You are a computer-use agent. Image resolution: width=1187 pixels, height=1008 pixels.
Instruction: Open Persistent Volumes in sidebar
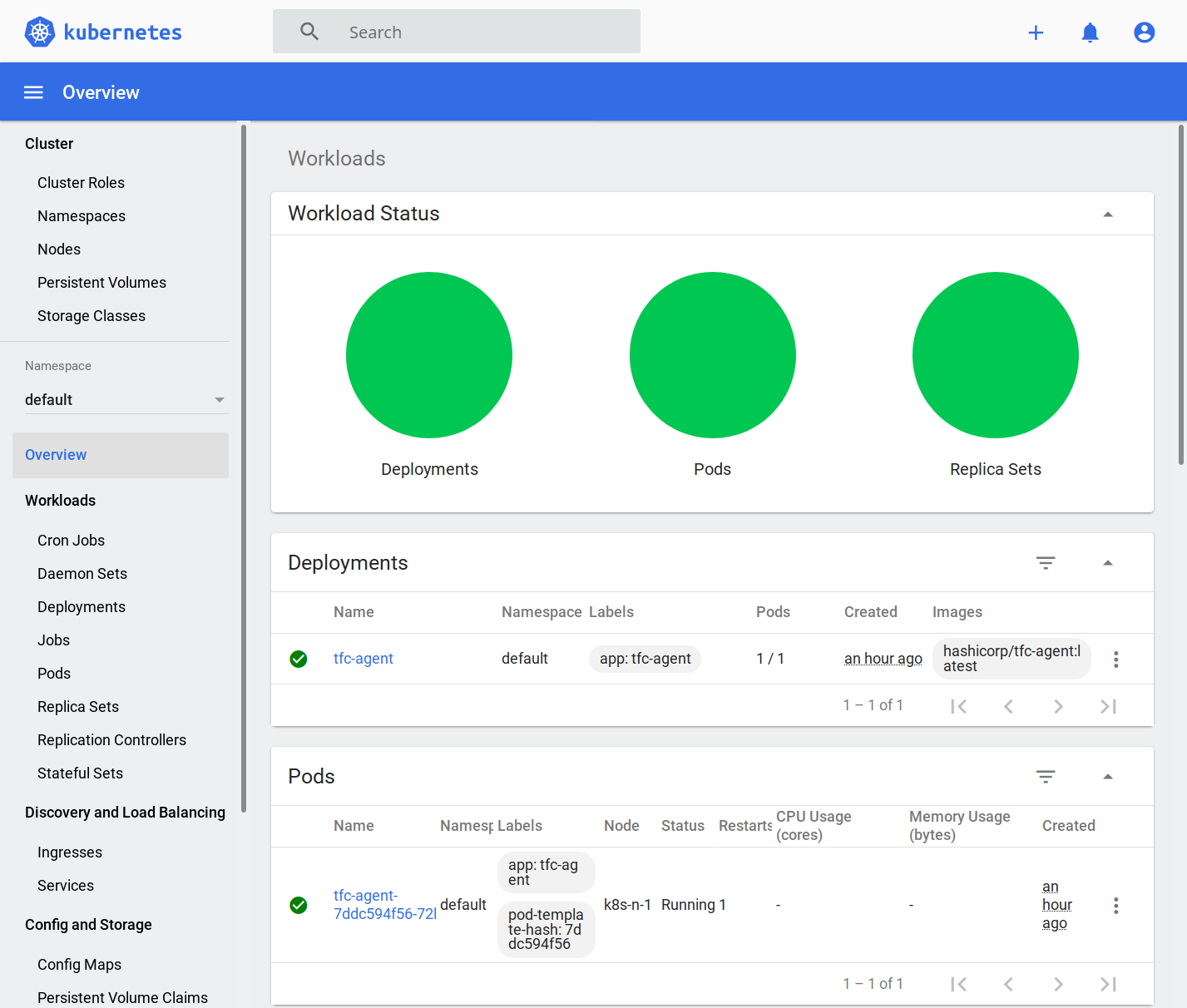coord(101,283)
